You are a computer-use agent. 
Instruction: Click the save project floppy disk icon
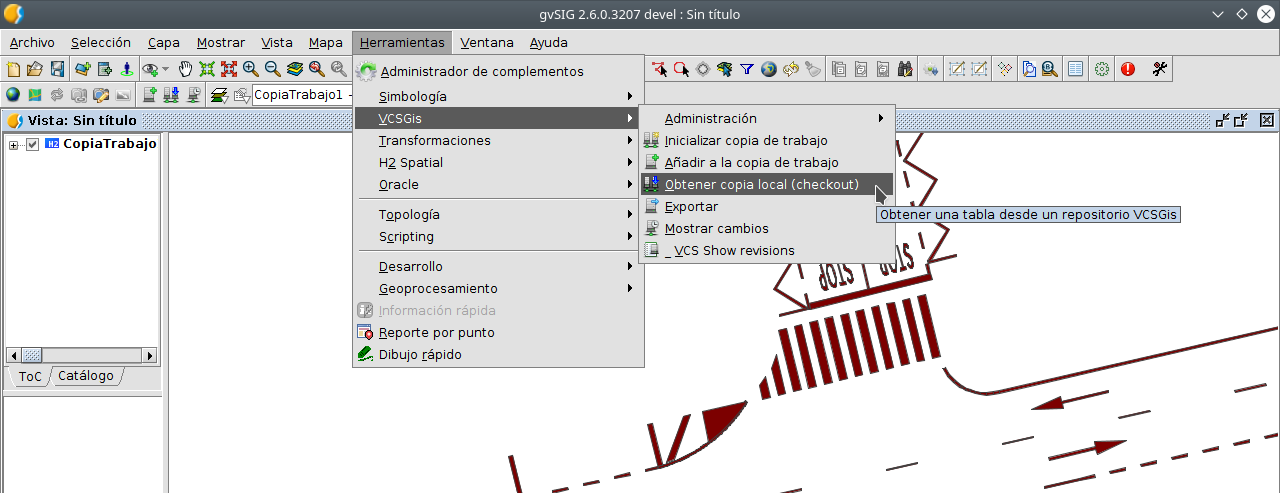pyautogui.click(x=57, y=69)
